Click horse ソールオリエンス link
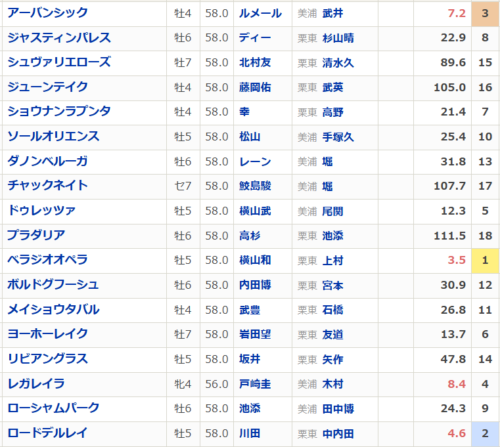Image resolution: width=500 pixels, height=447 pixels. tap(53, 136)
